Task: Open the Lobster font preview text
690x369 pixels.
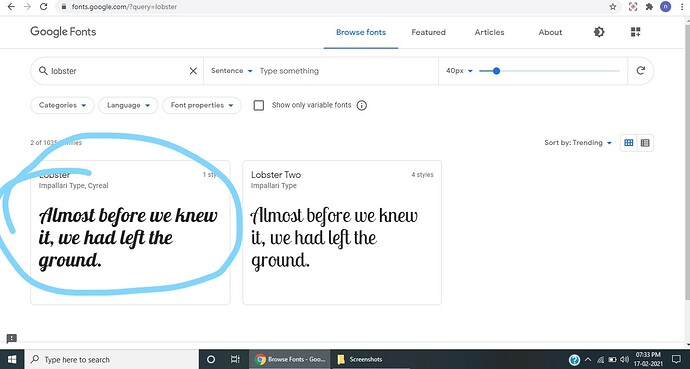Action: [x=128, y=238]
